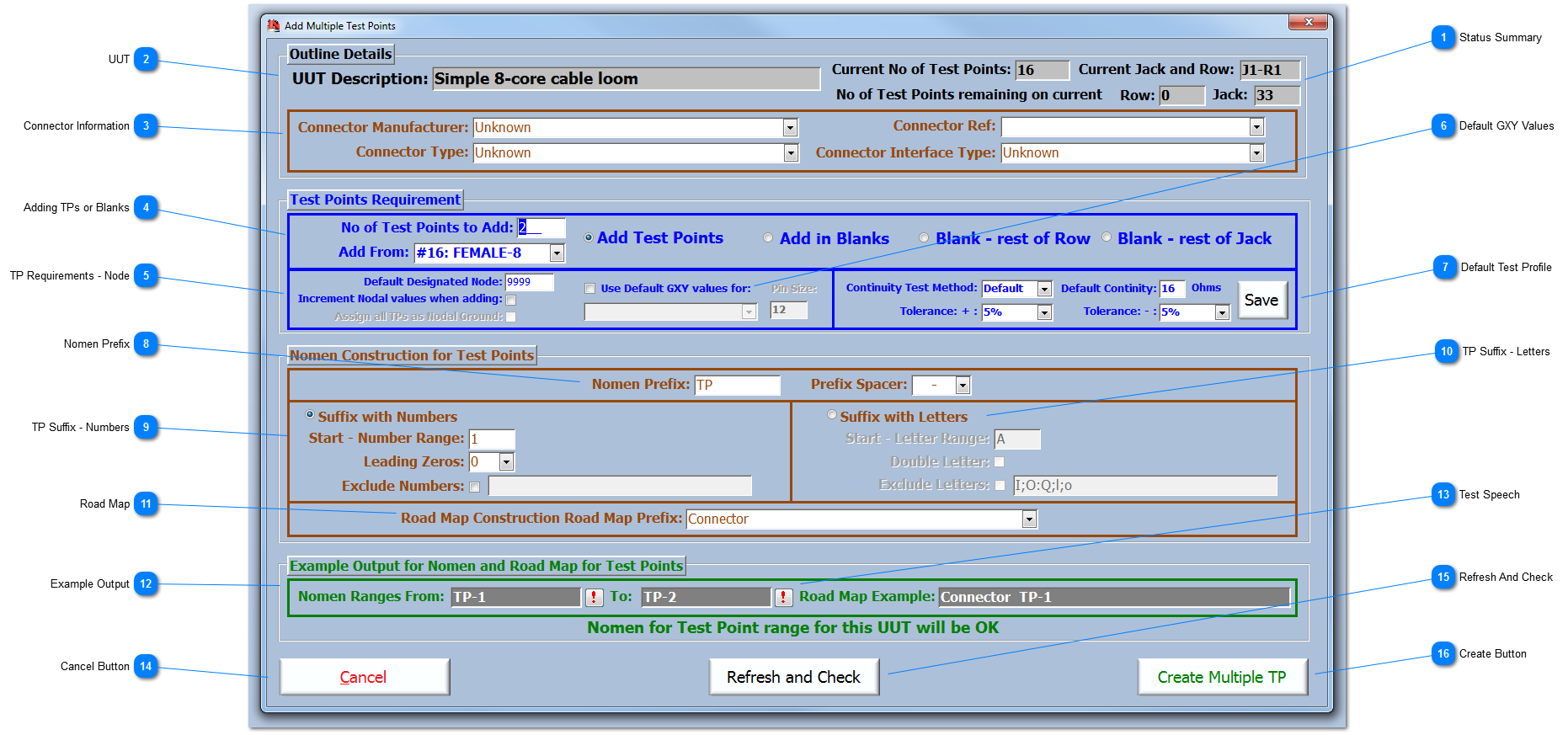Click Refresh and Check button
1568x735 pixels.
pyautogui.click(x=793, y=677)
